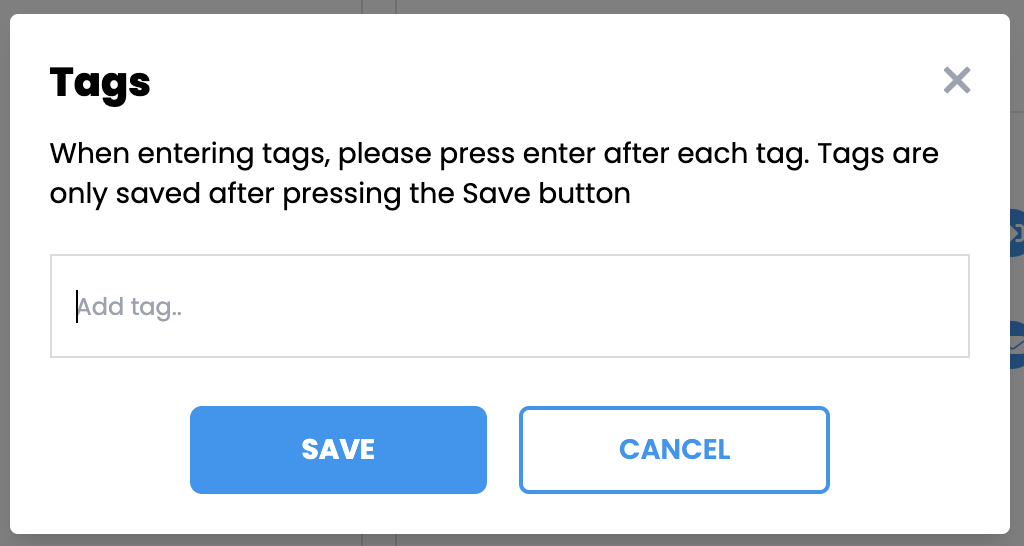Click the 'only saved after pressing' text line

click(x=340, y=193)
